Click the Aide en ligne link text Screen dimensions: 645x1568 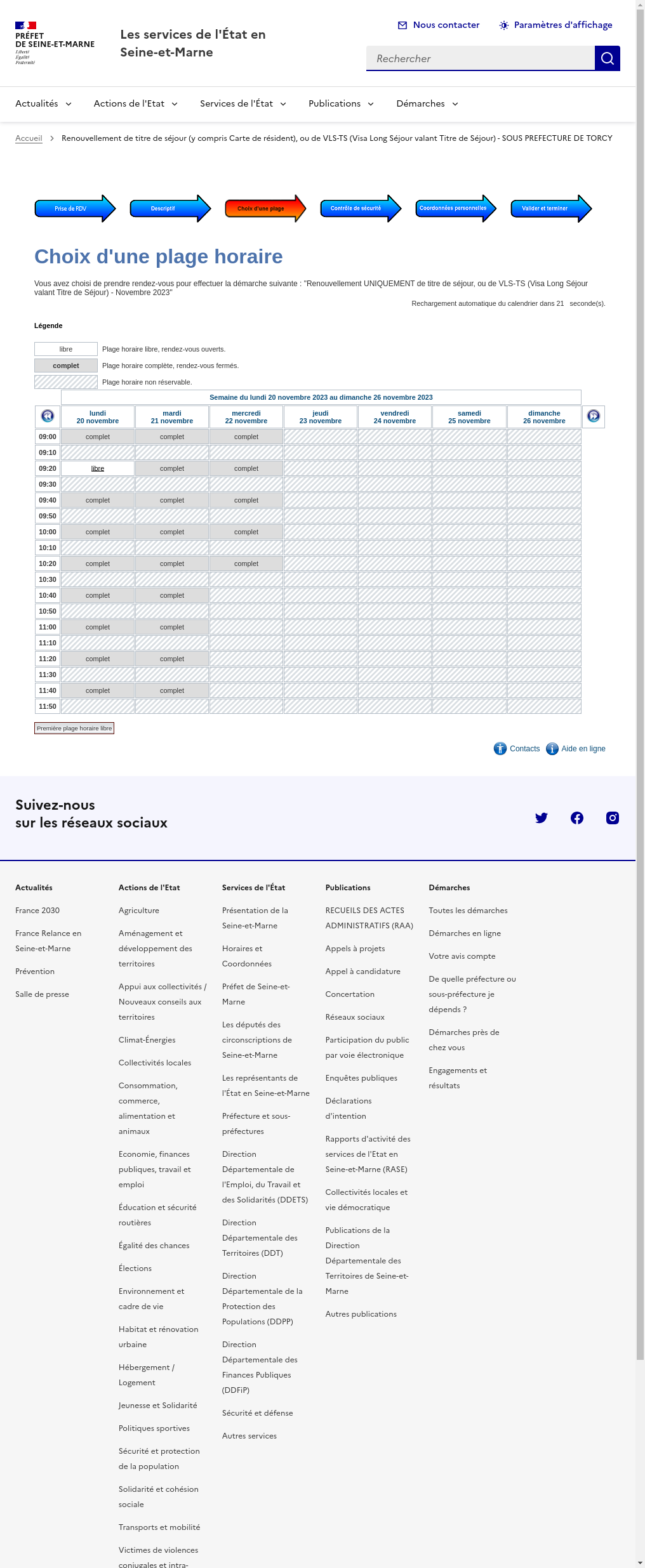click(x=583, y=749)
